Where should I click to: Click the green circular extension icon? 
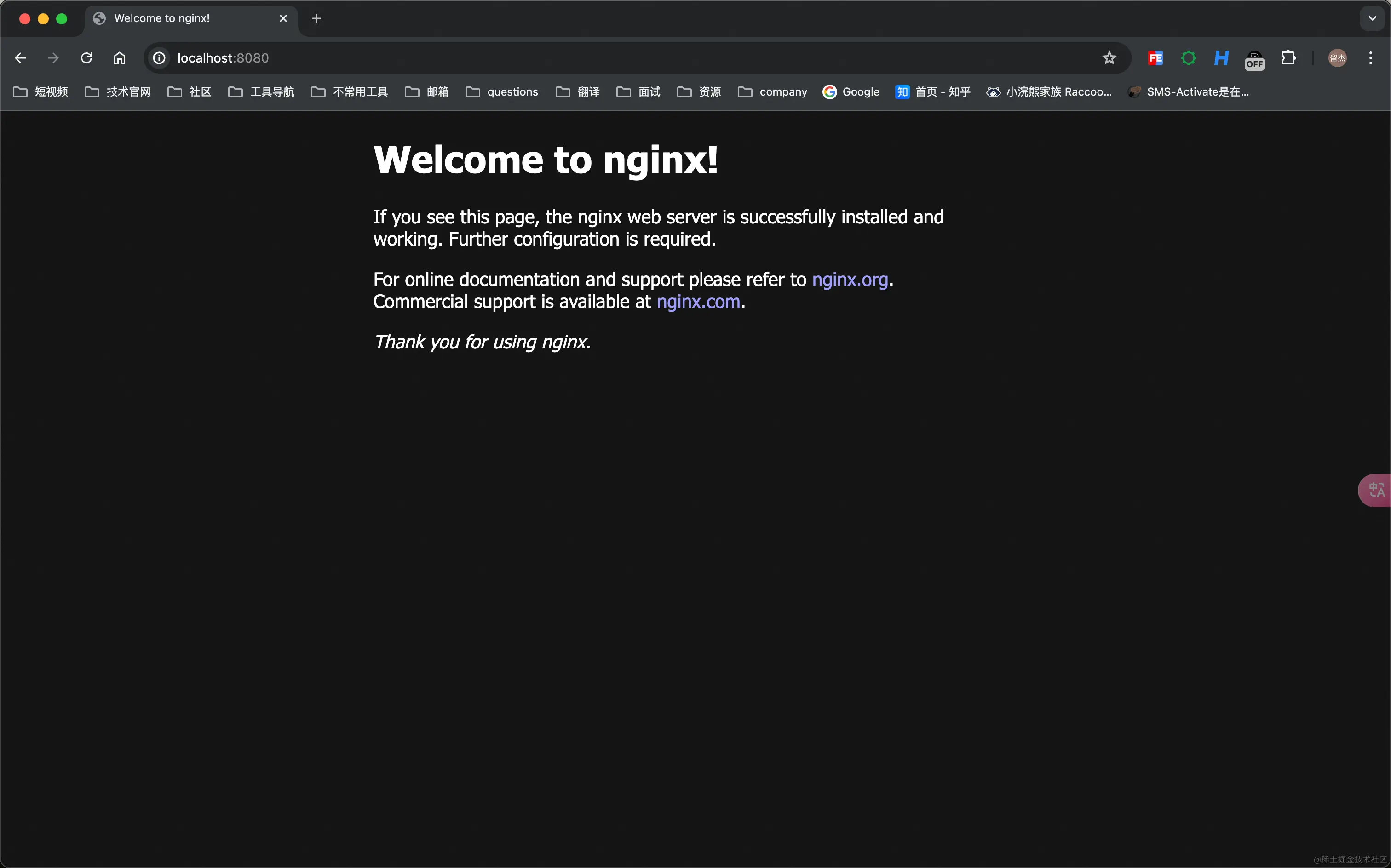1188,58
